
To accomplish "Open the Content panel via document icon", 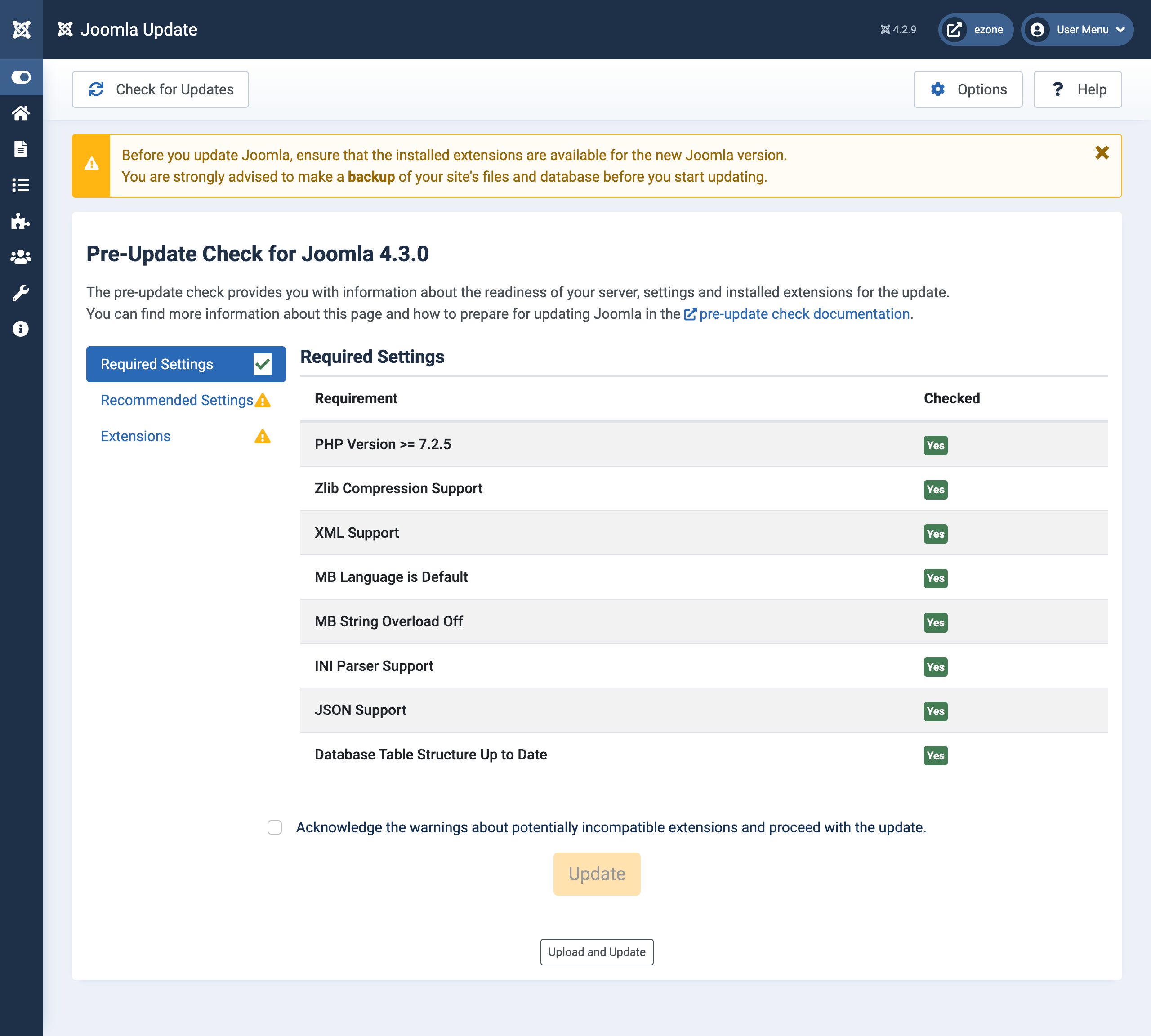I will 21,149.
